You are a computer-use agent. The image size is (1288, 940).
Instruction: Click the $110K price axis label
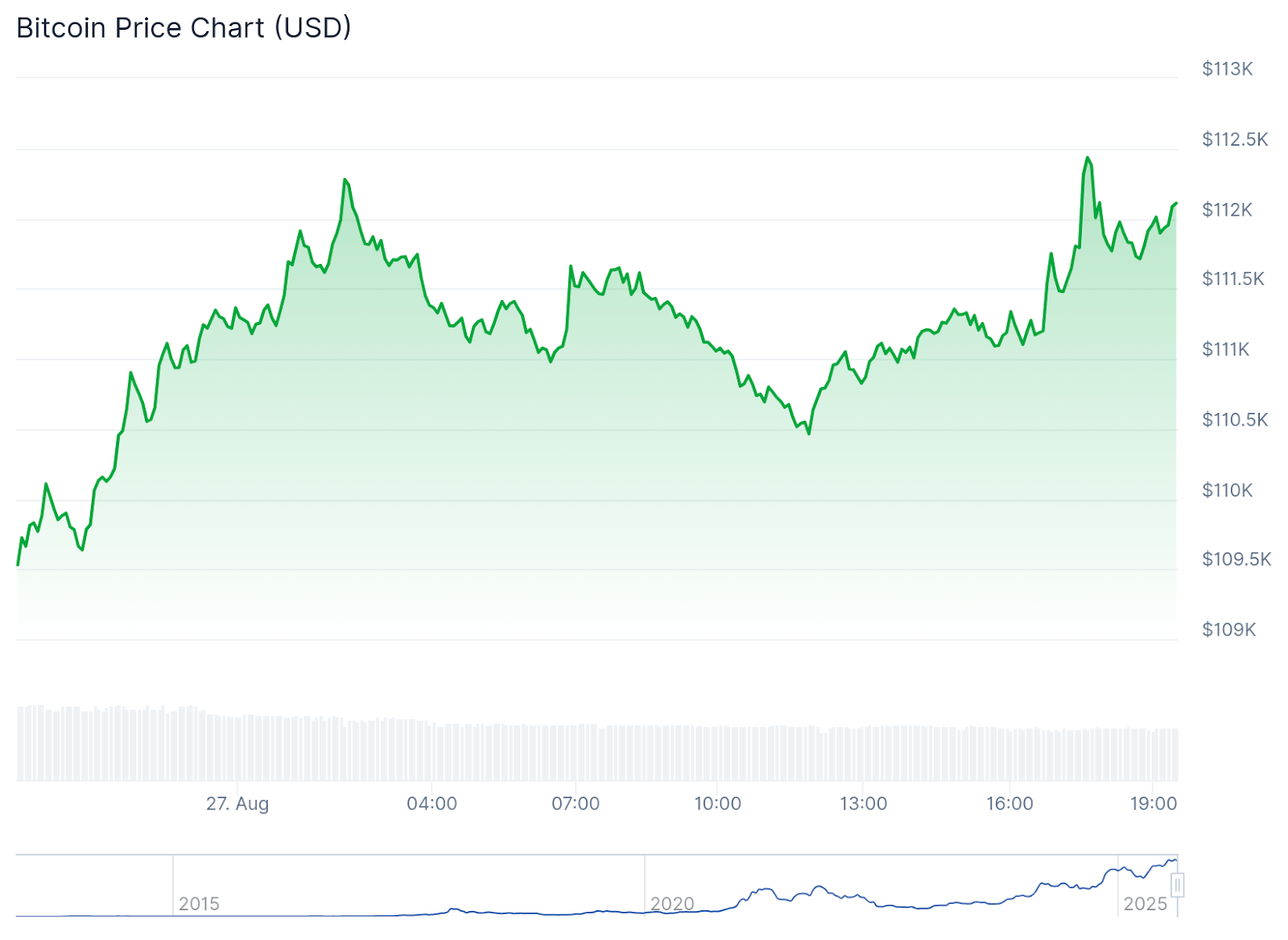[x=1227, y=490]
